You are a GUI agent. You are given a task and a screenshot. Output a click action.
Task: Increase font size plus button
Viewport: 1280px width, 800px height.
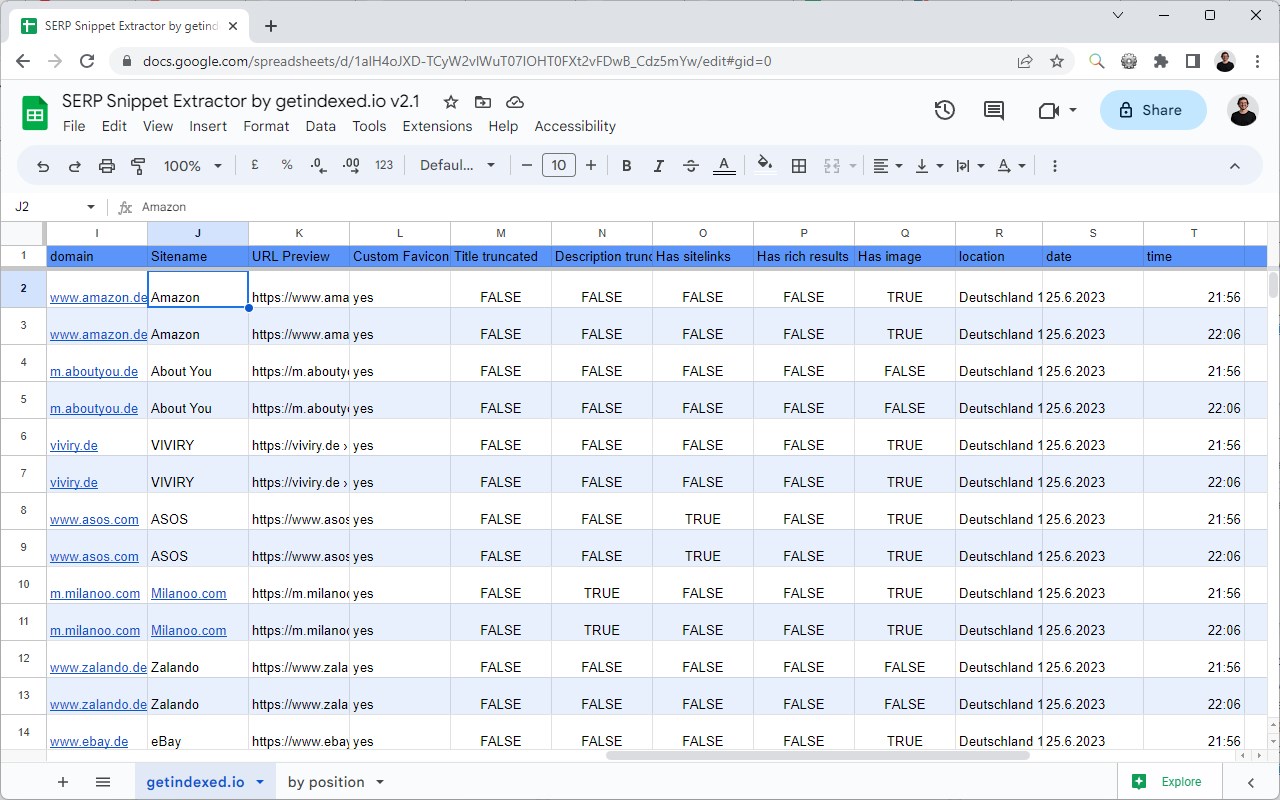[591, 166]
